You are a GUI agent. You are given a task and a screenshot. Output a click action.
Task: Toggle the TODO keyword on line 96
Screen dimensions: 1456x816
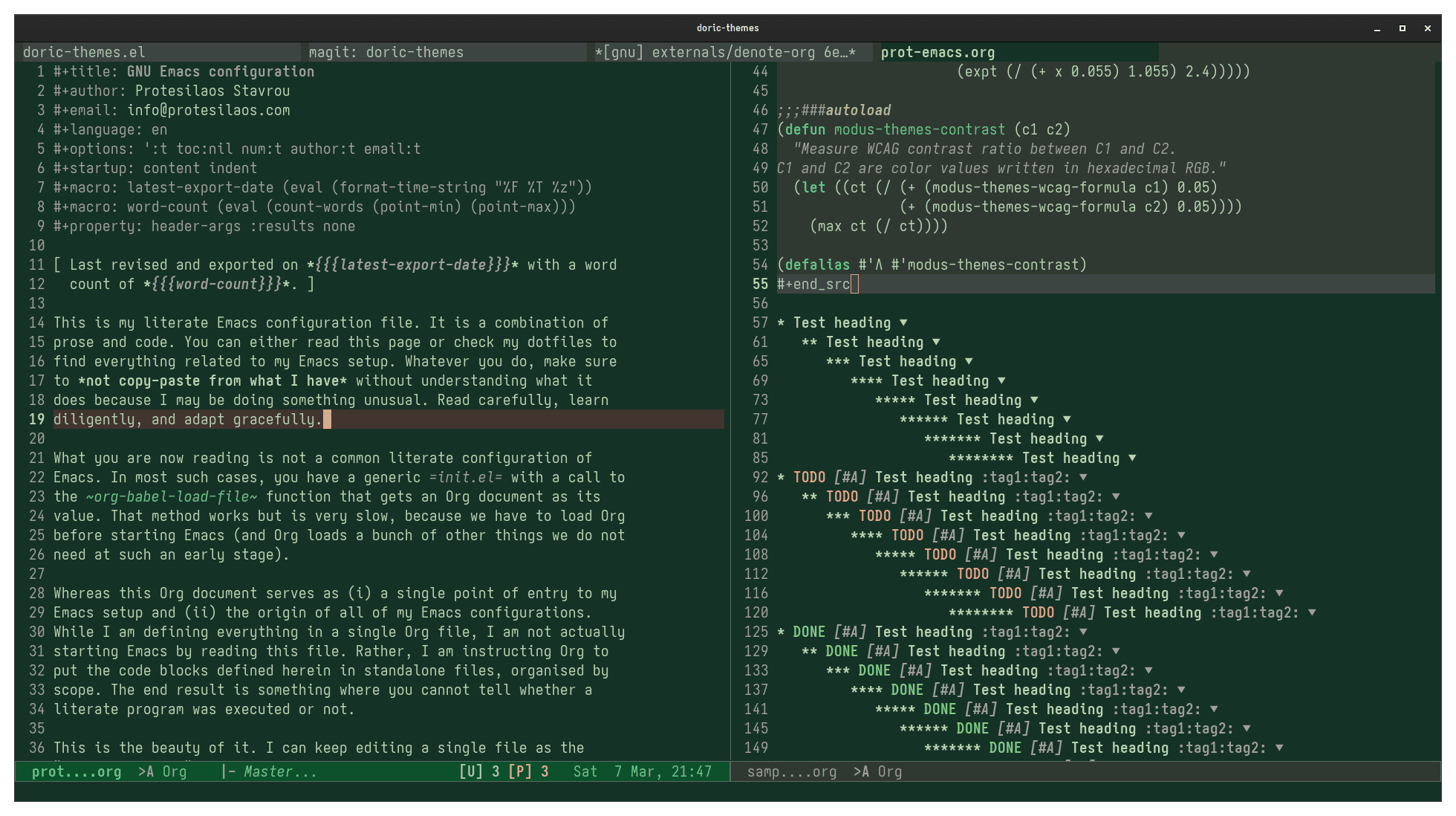click(842, 496)
